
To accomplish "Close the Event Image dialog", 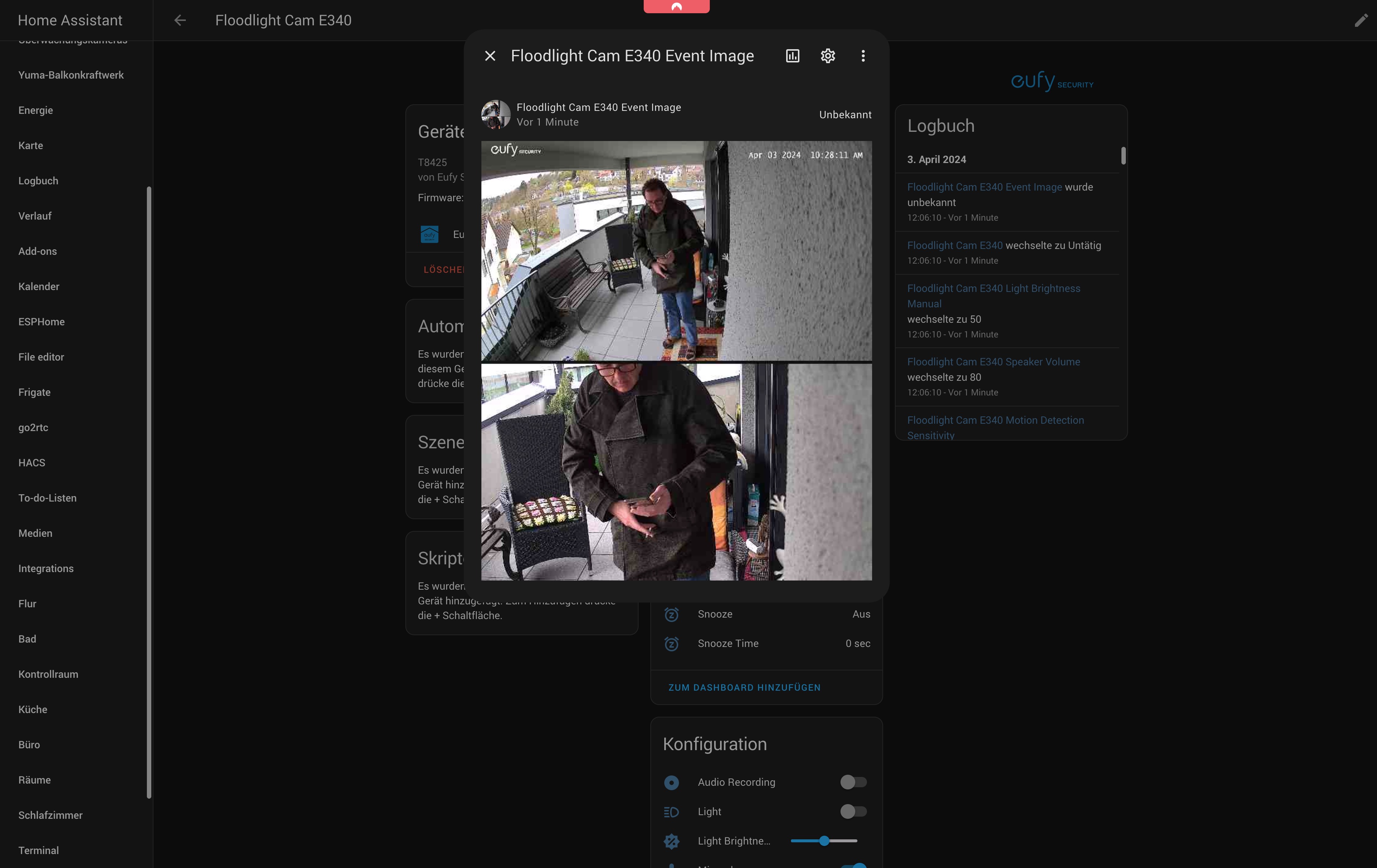I will [489, 56].
